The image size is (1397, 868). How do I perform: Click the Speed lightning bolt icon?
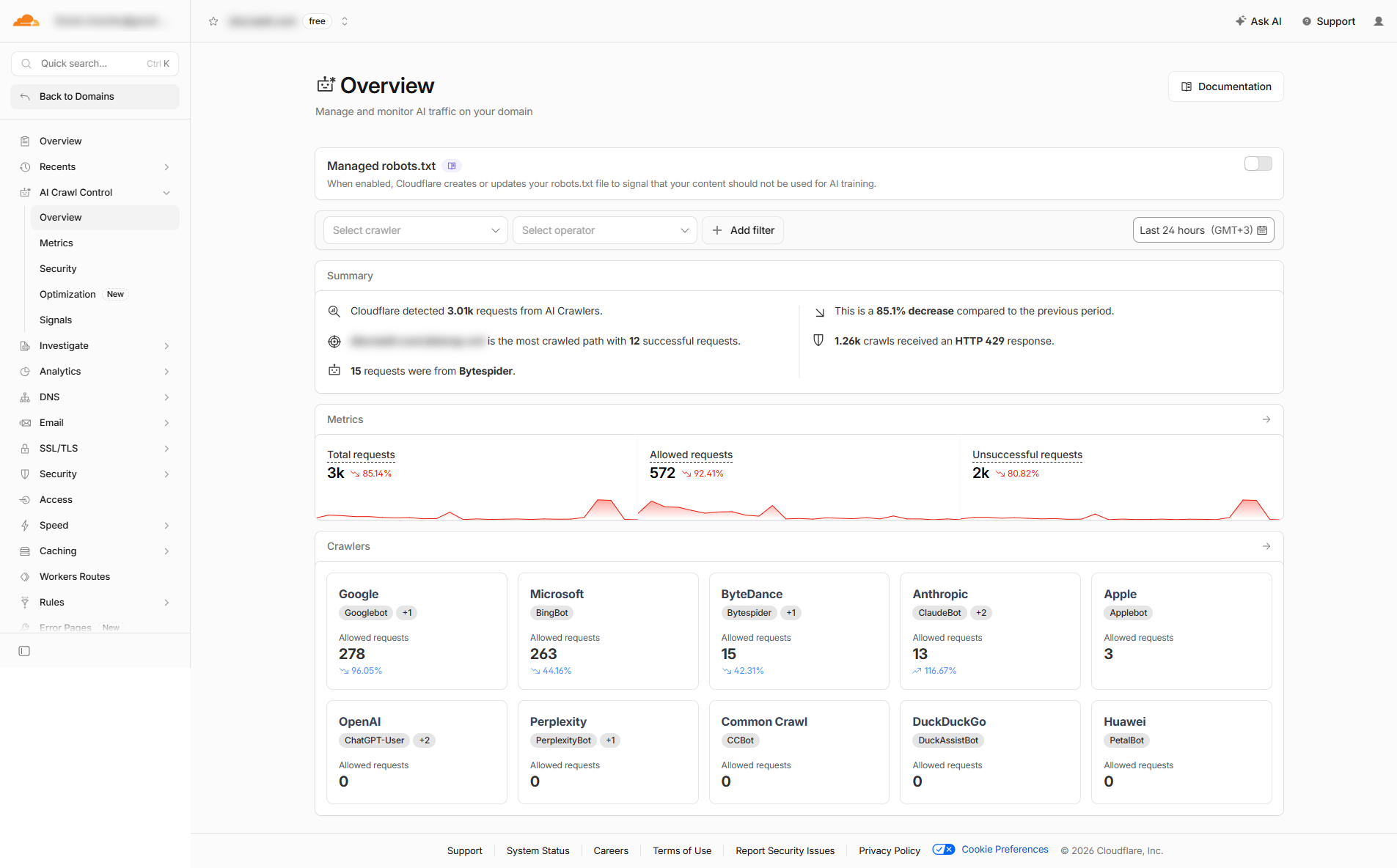tap(25, 526)
